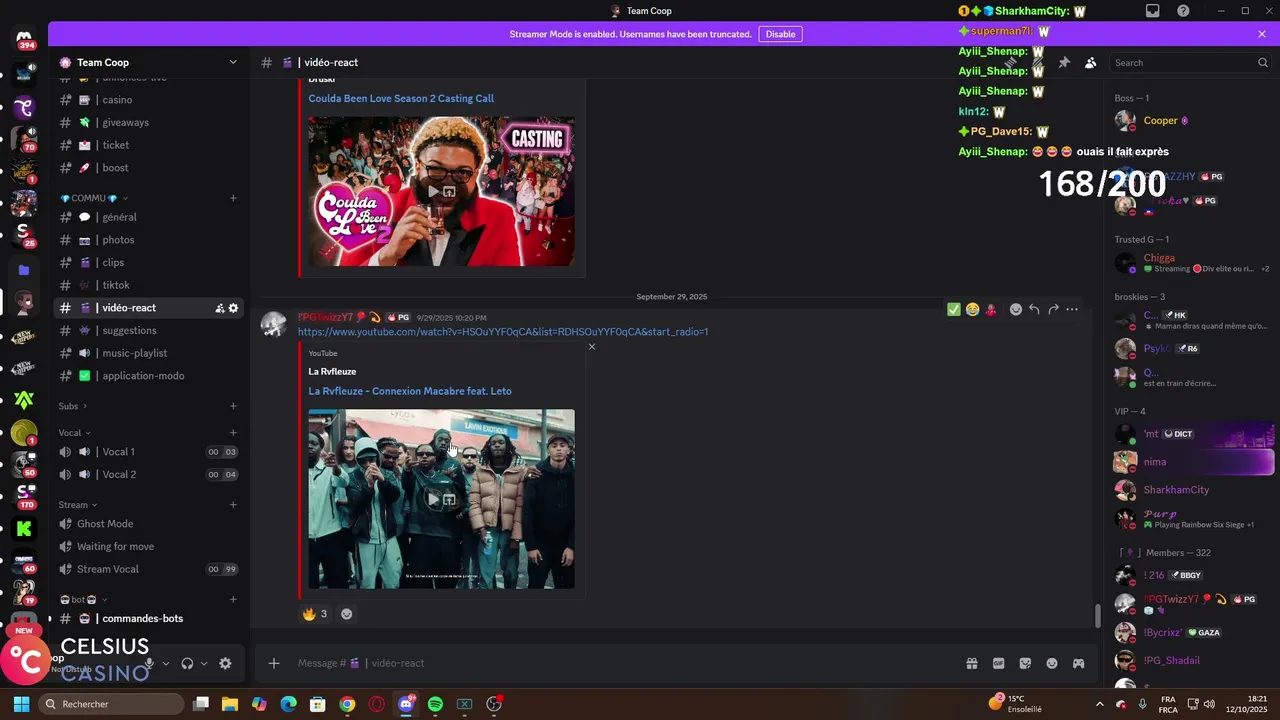The width and height of the screenshot is (1280, 720).
Task: Open User Settings gear
Action: pyautogui.click(x=225, y=663)
